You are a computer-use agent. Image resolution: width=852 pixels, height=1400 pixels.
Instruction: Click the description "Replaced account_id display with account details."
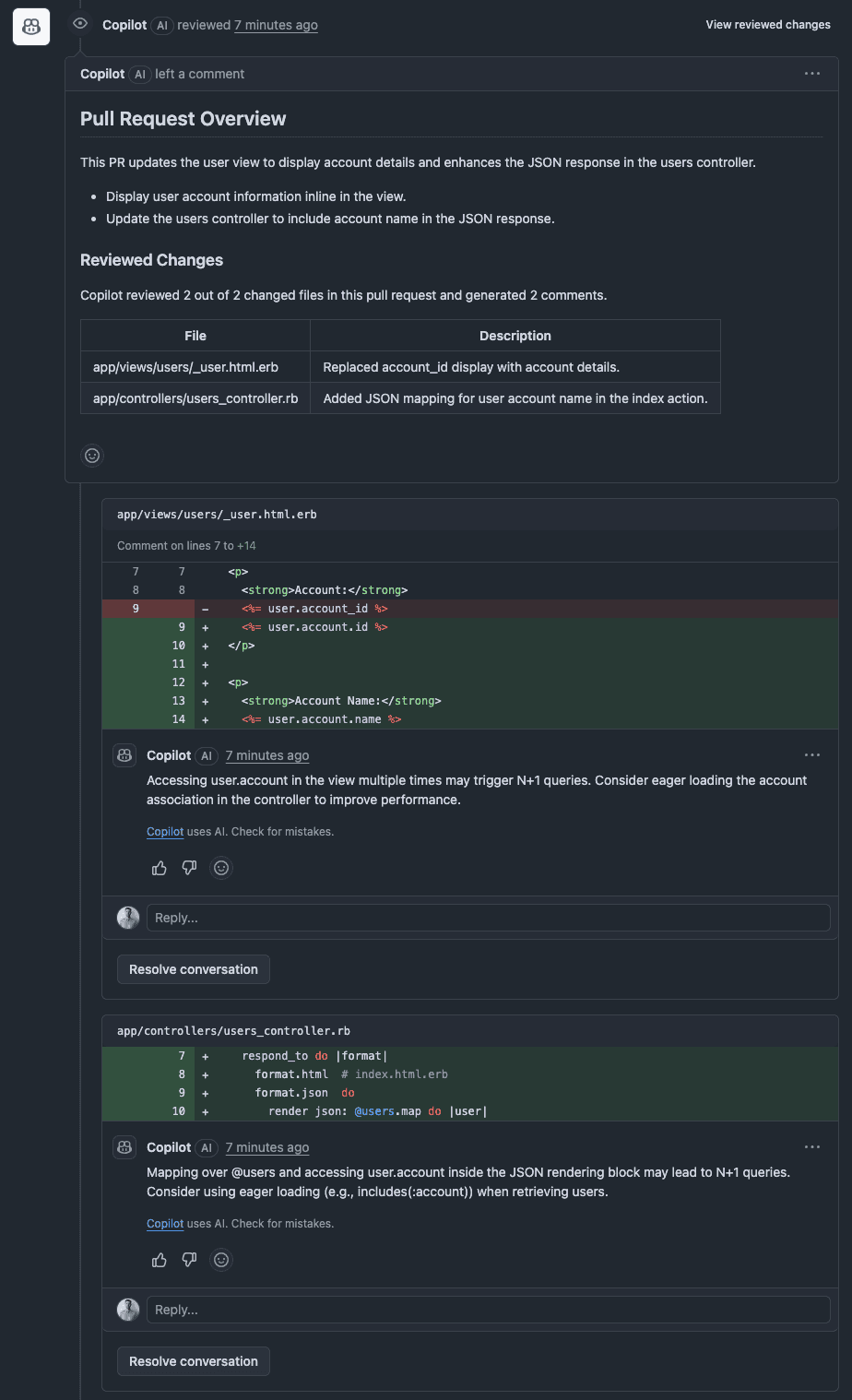click(x=471, y=367)
